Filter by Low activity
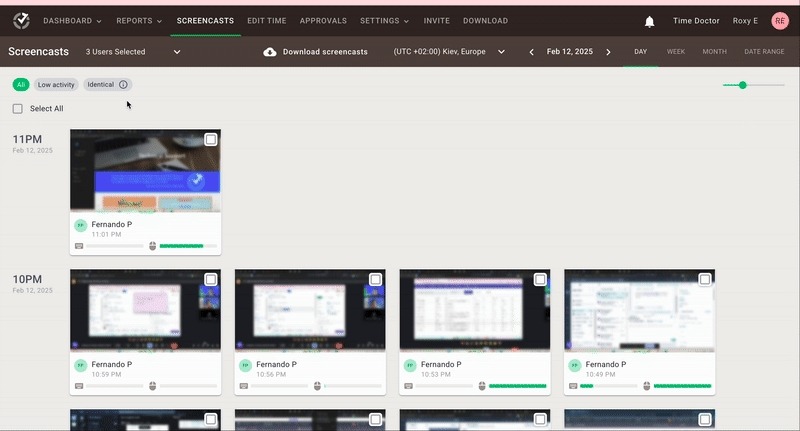 (57, 85)
